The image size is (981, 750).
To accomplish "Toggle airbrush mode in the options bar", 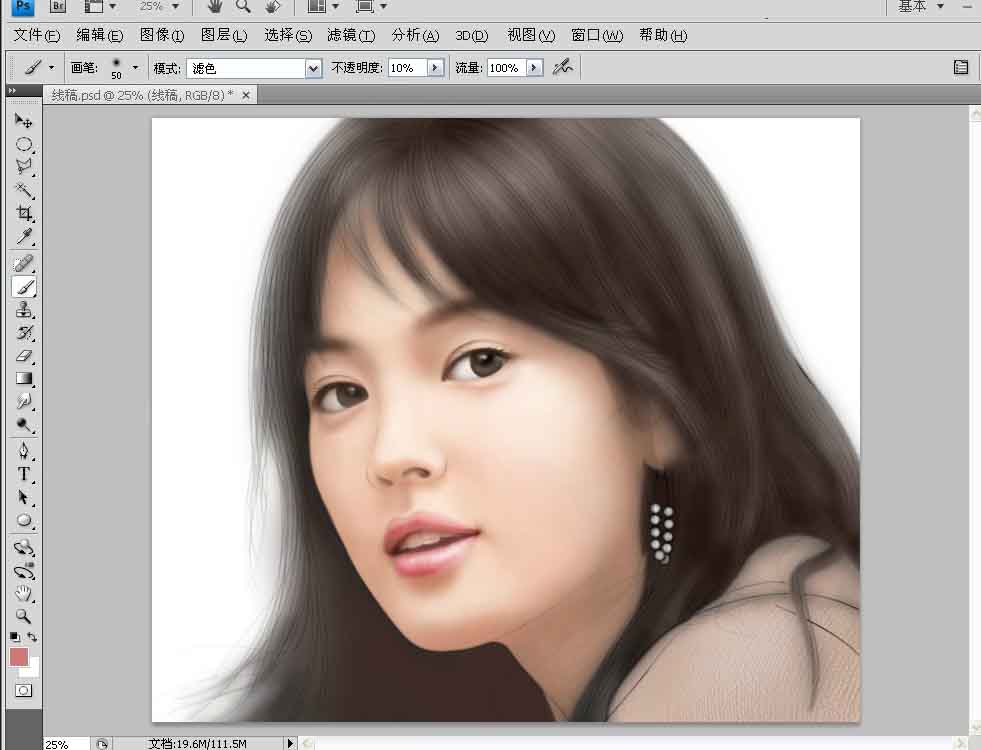I will pyautogui.click(x=562, y=67).
